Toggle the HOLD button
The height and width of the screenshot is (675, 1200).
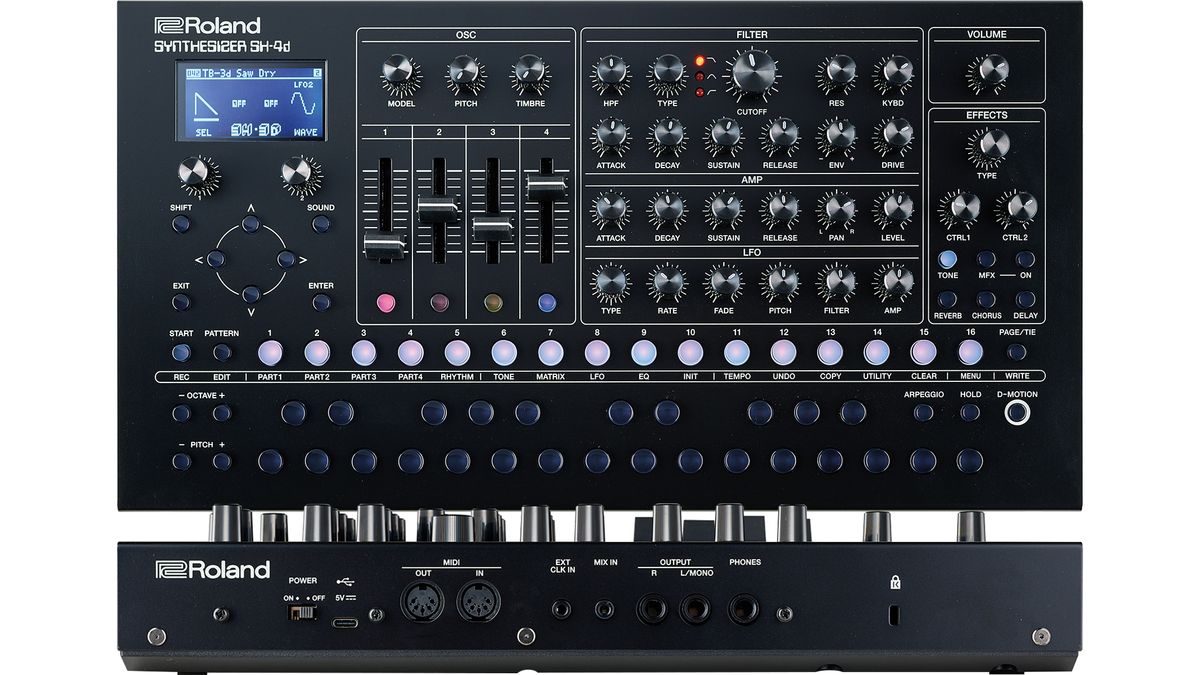coord(970,412)
